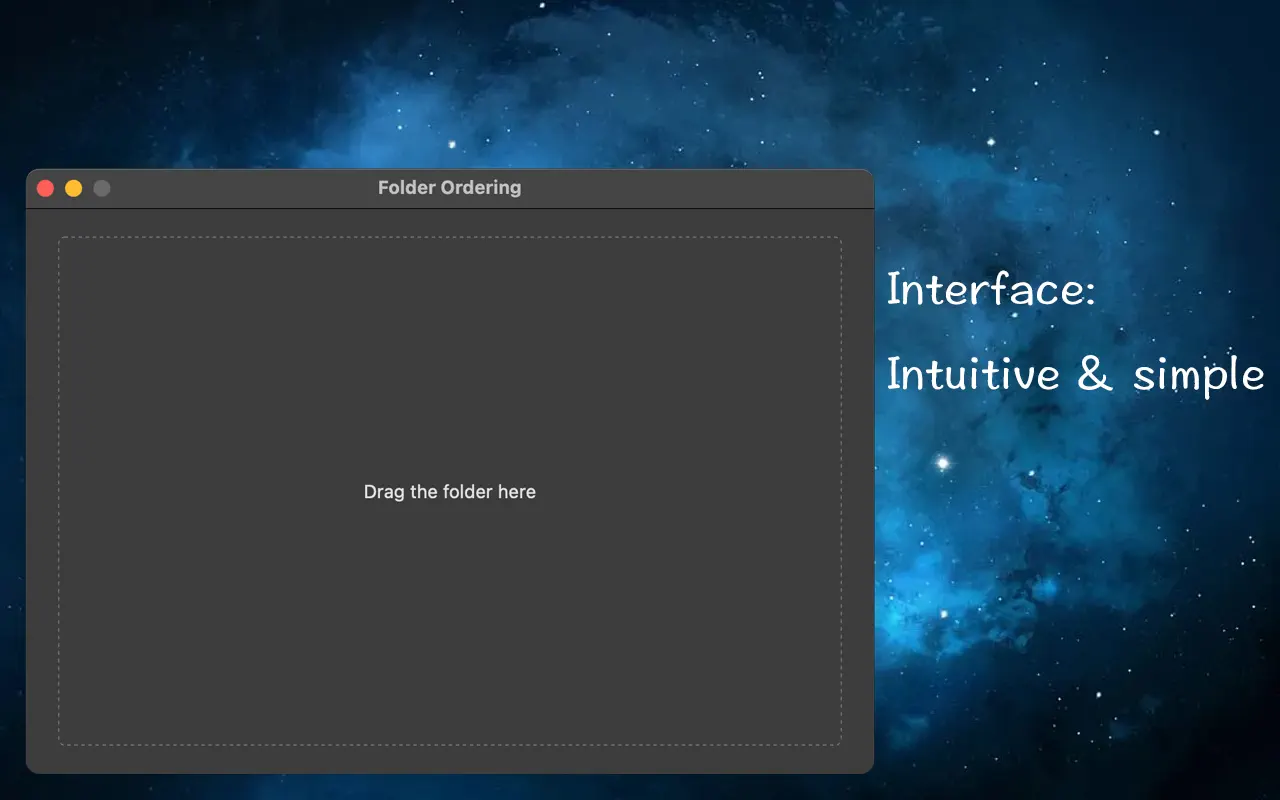This screenshot has height=800, width=1280.
Task: Click the 'Interface:' text on the wallpaper
Action: point(991,290)
